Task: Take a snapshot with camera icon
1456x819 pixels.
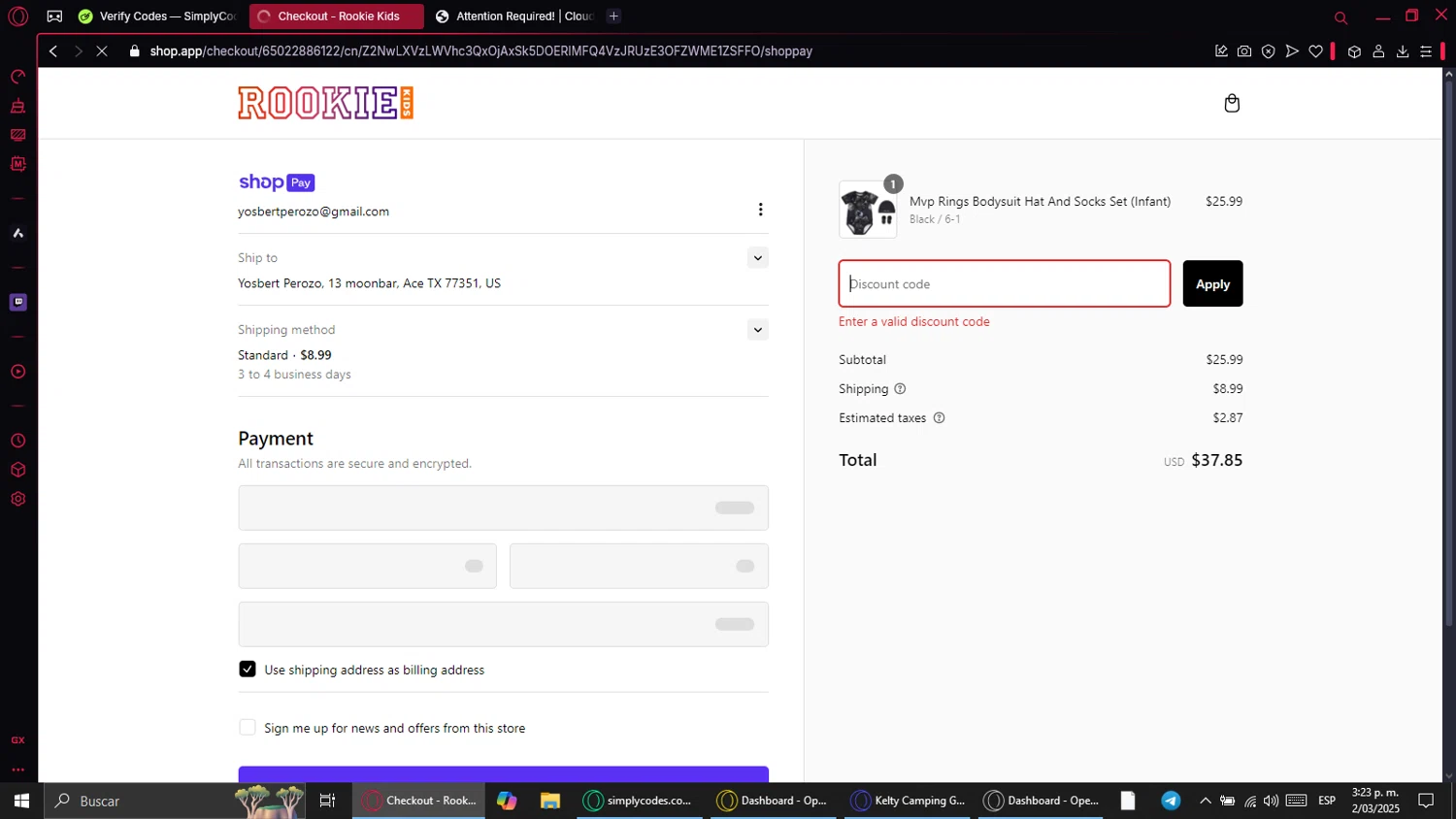Action: (1244, 51)
